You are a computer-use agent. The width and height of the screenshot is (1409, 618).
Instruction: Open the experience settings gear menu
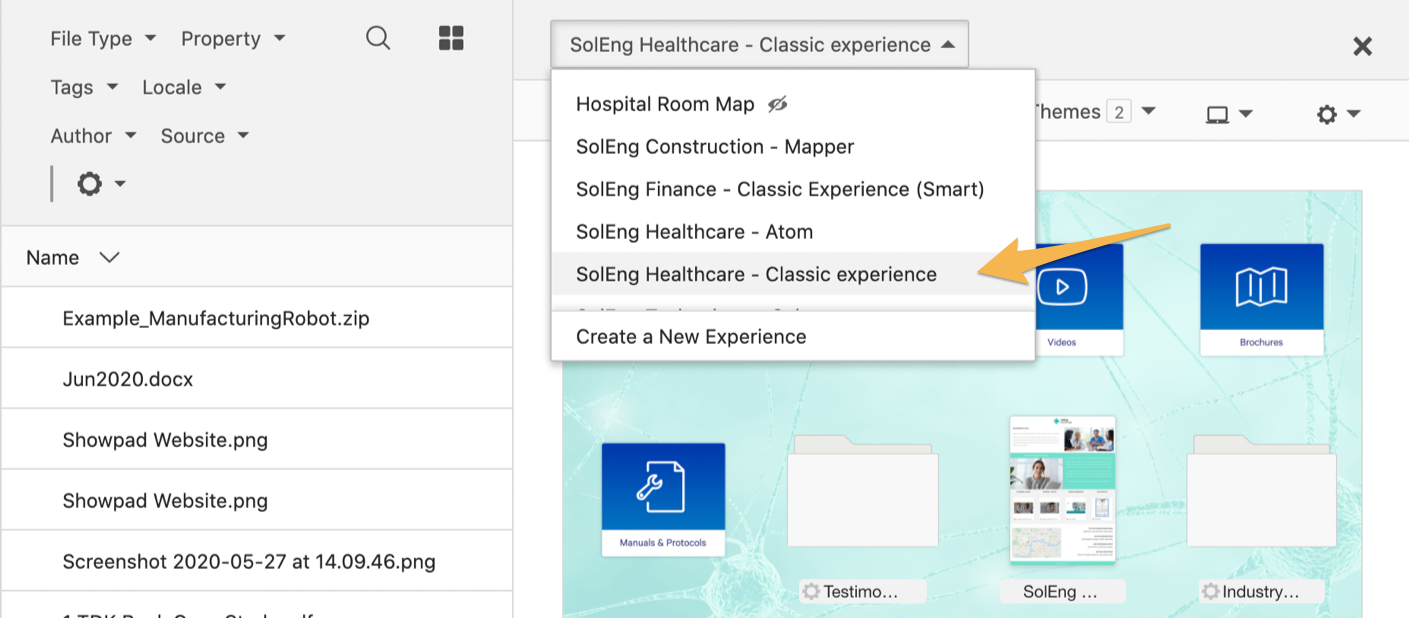[x=1339, y=114]
